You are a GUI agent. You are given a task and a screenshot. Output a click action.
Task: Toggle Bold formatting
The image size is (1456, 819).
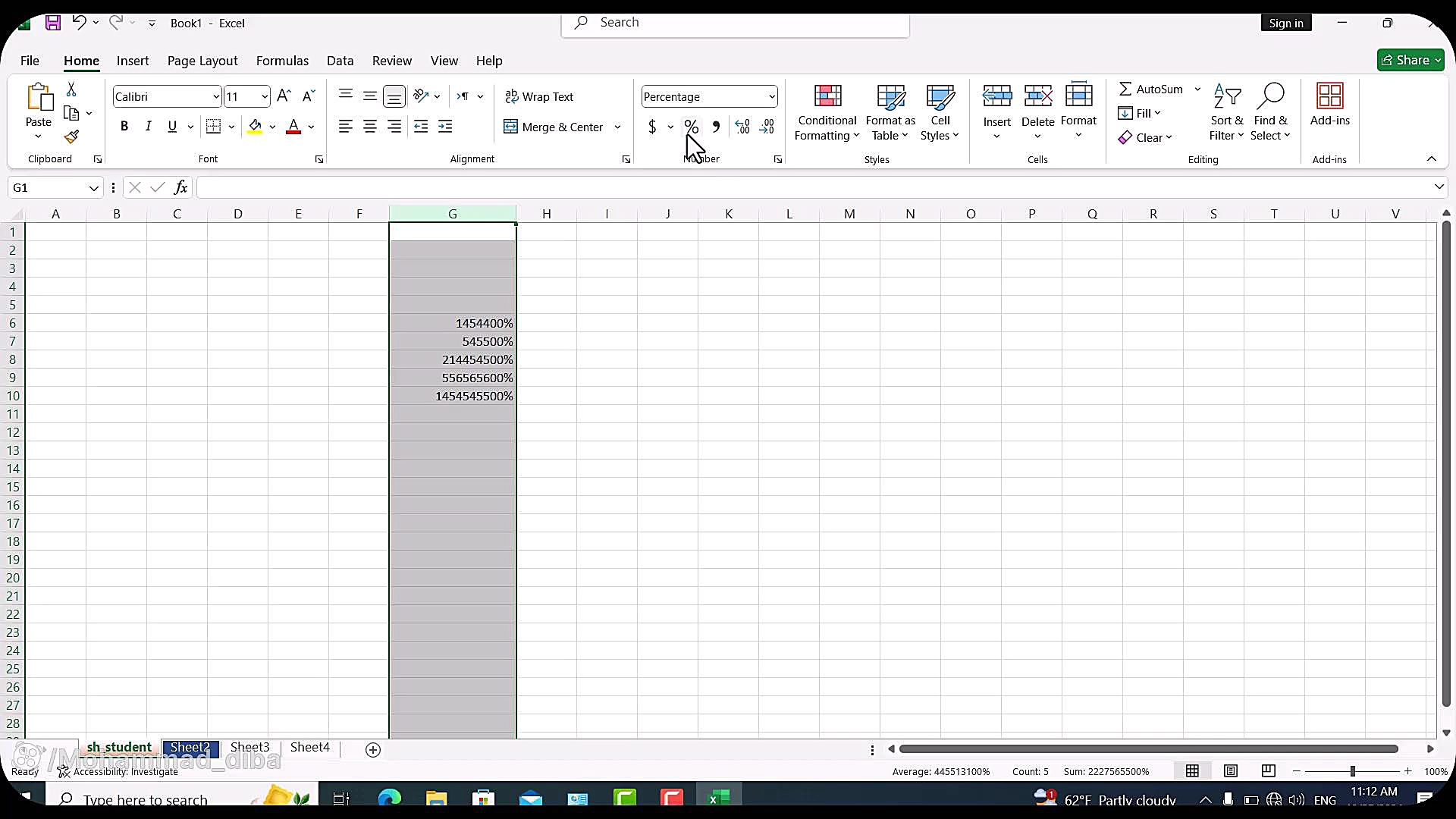(124, 127)
